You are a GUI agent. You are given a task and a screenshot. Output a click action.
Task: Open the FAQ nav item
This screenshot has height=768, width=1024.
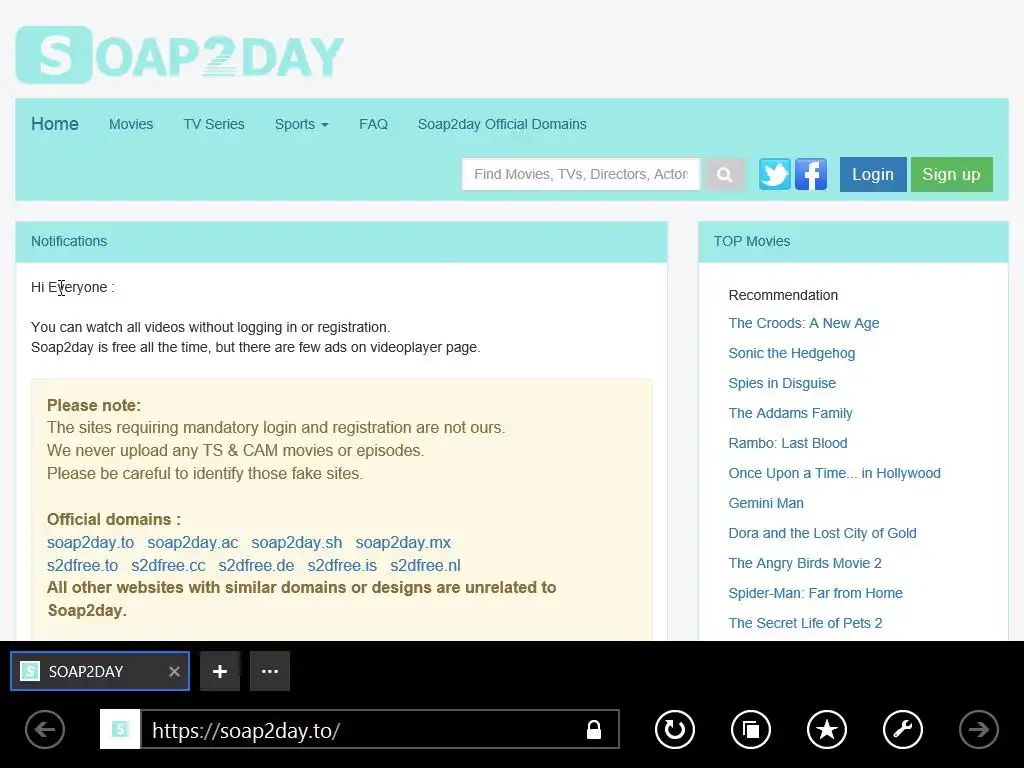374,124
